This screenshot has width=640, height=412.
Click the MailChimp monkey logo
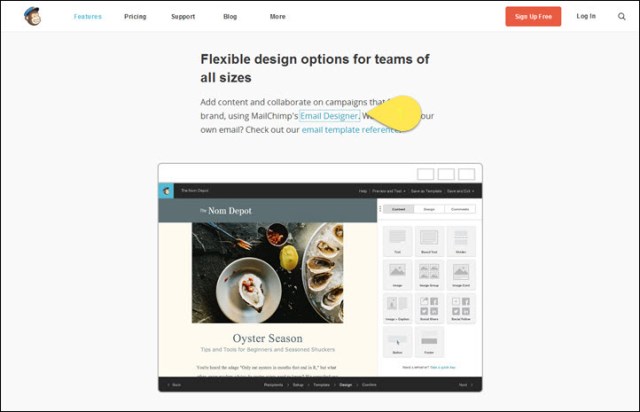point(32,16)
